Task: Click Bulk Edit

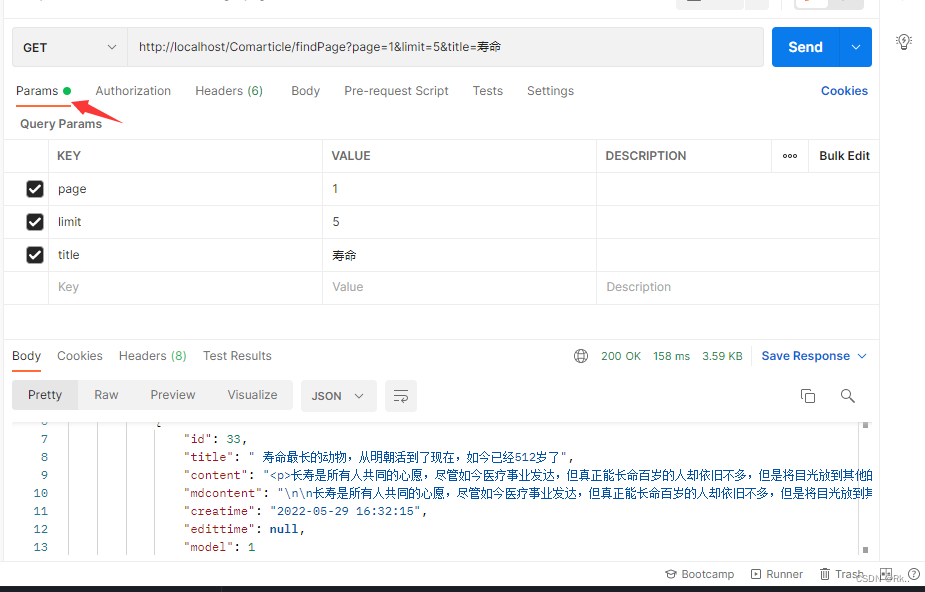Action: 844,156
